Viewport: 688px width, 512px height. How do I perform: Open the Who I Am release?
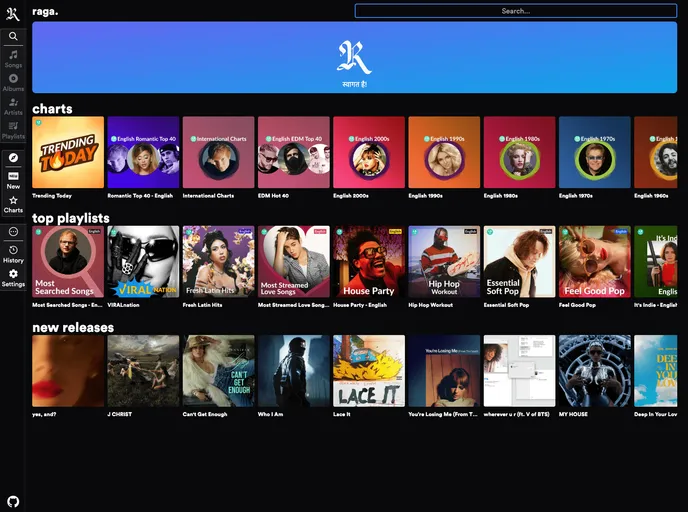(x=294, y=371)
